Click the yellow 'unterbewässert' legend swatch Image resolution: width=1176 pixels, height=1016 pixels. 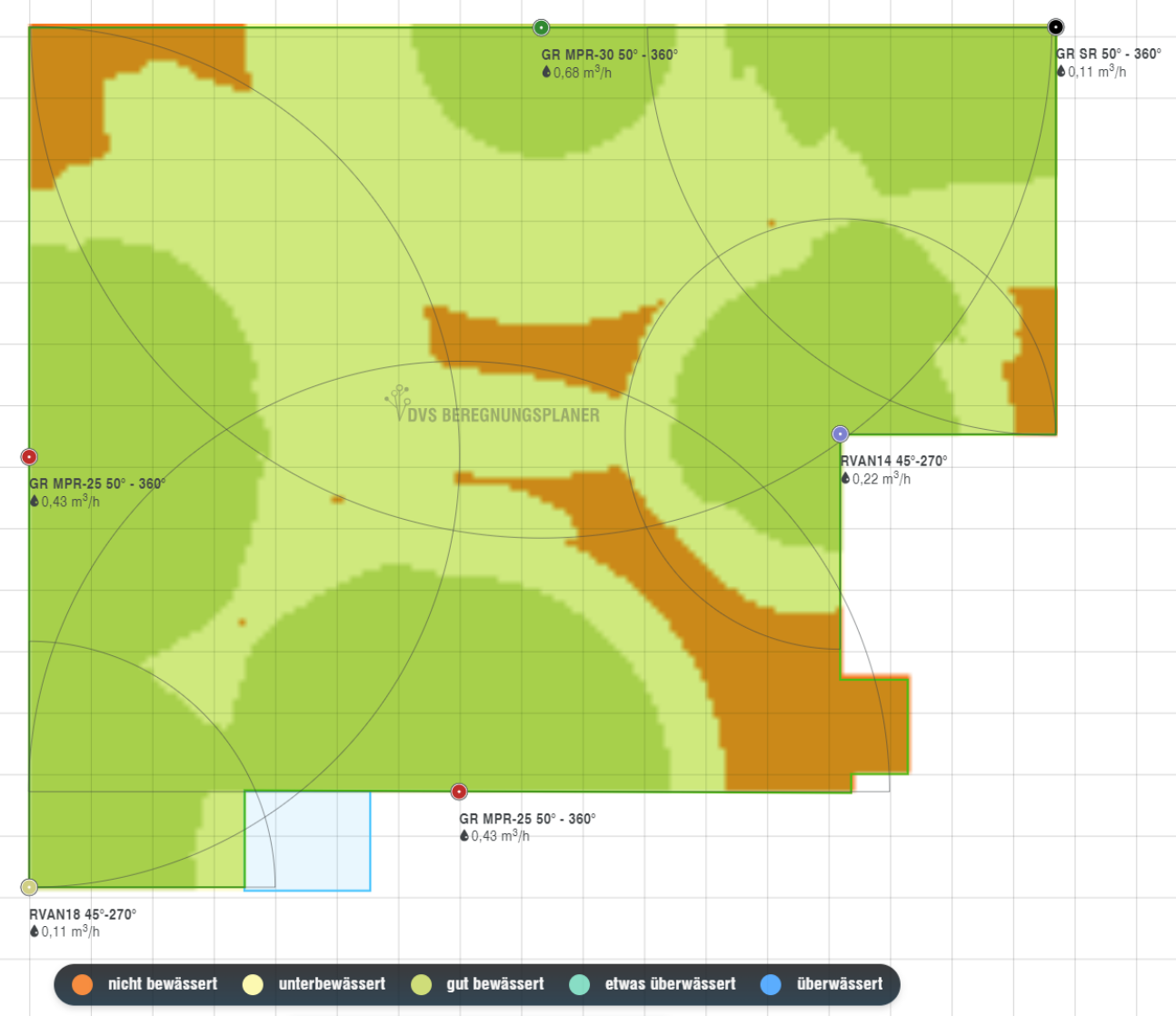(x=253, y=984)
